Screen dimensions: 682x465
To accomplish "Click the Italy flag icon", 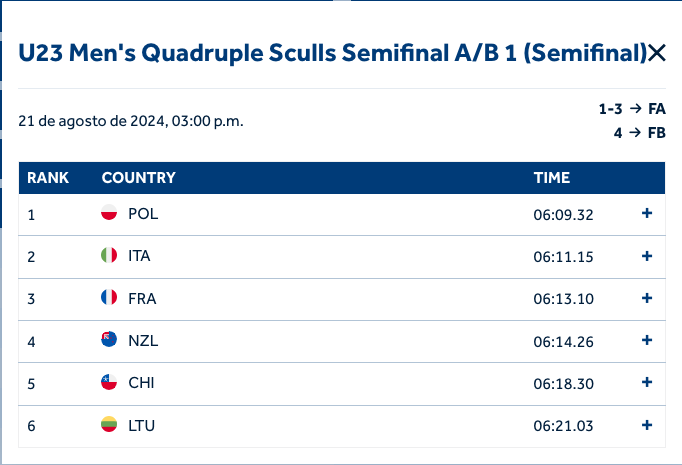I will click(x=110, y=256).
